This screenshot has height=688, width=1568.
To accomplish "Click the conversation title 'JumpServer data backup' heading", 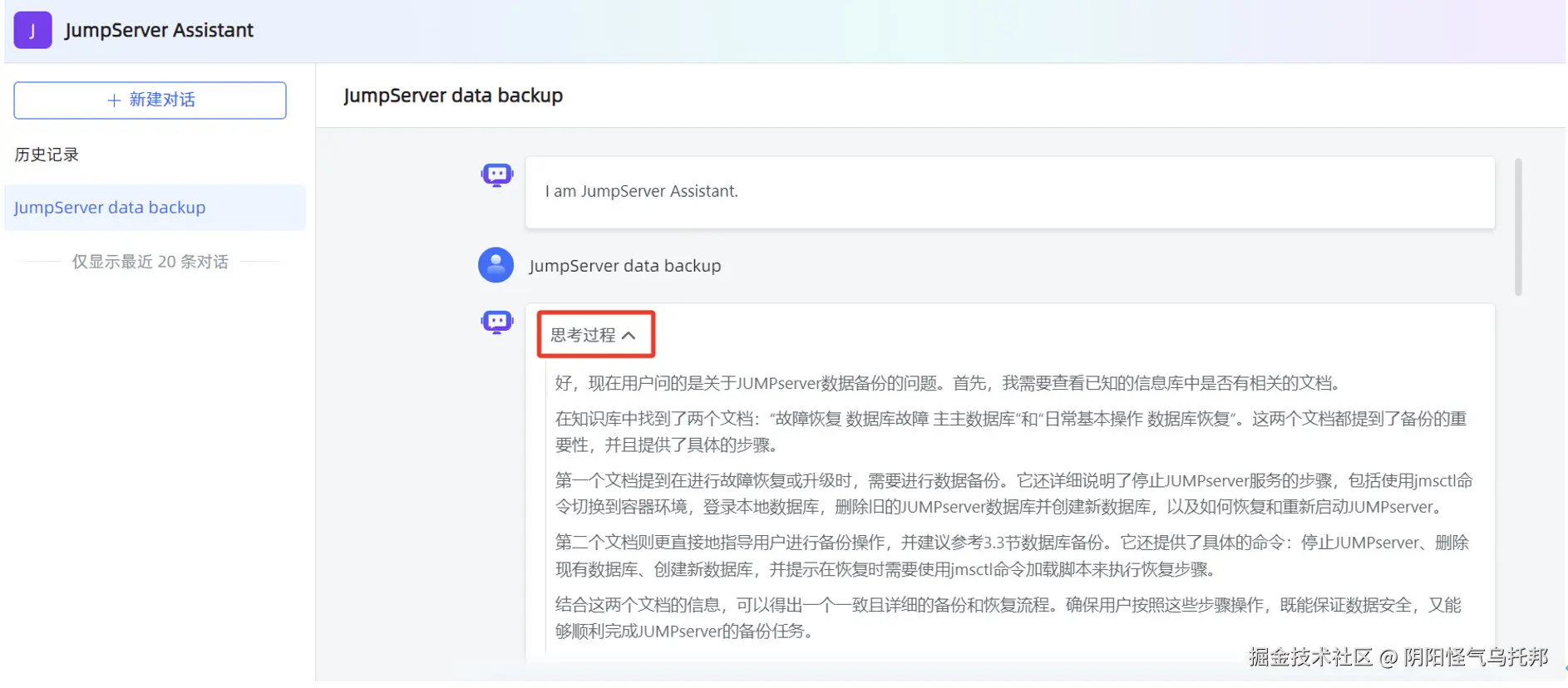I will click(x=453, y=96).
